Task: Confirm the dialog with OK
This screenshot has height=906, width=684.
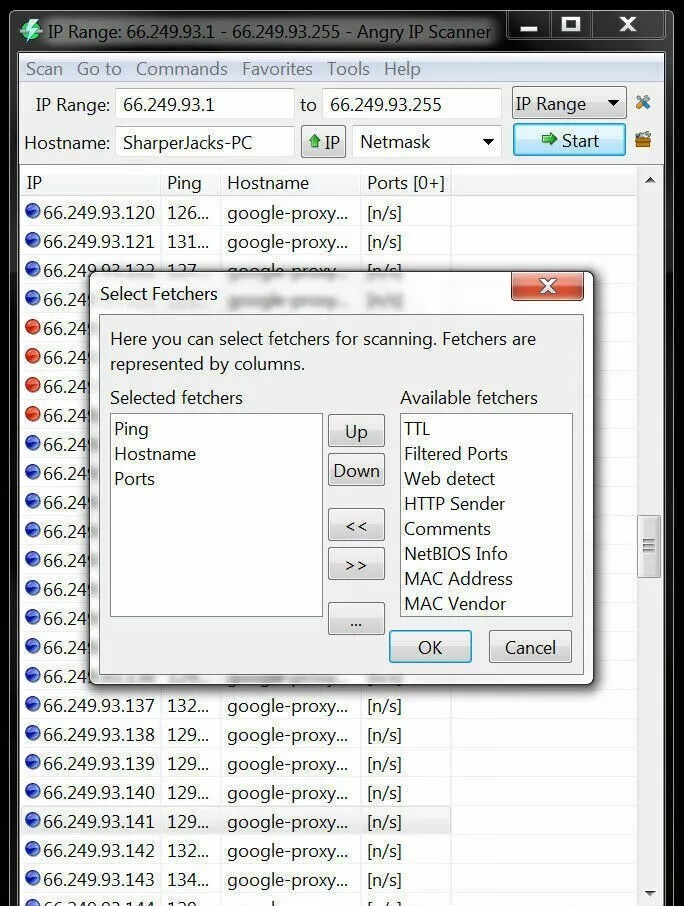Action: [x=430, y=647]
